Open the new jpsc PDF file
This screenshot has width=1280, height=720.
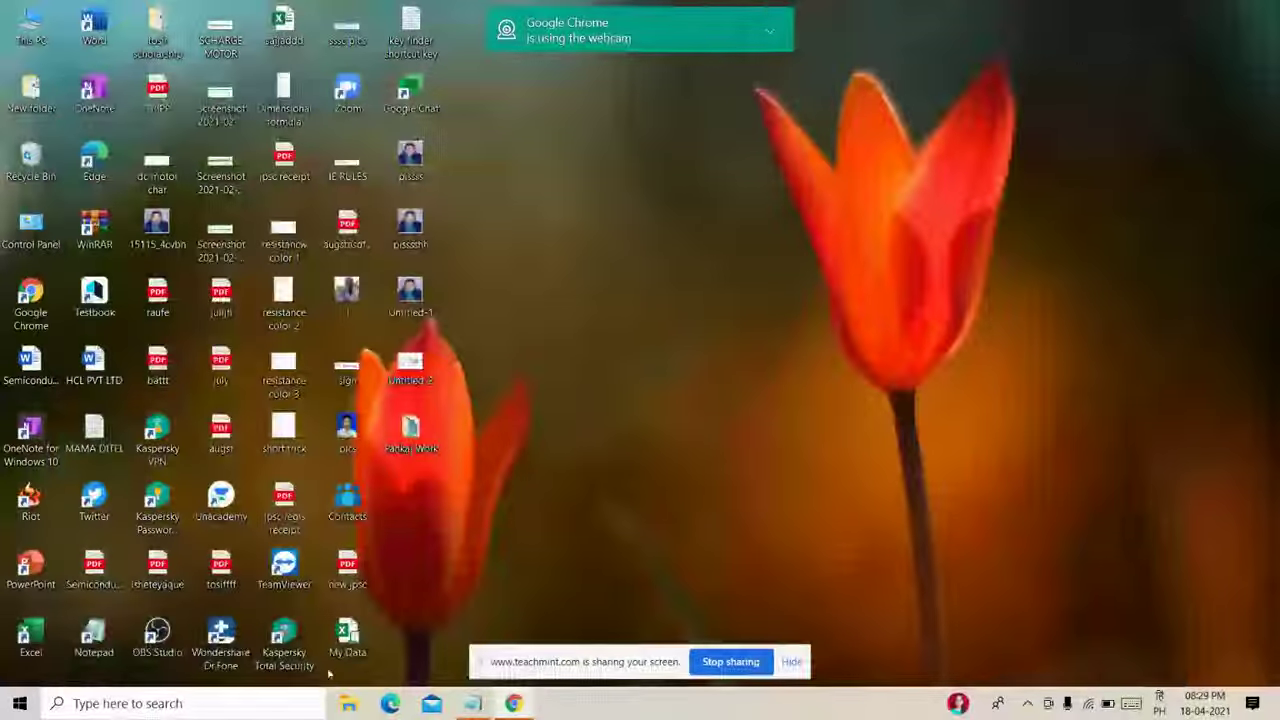(x=347, y=570)
